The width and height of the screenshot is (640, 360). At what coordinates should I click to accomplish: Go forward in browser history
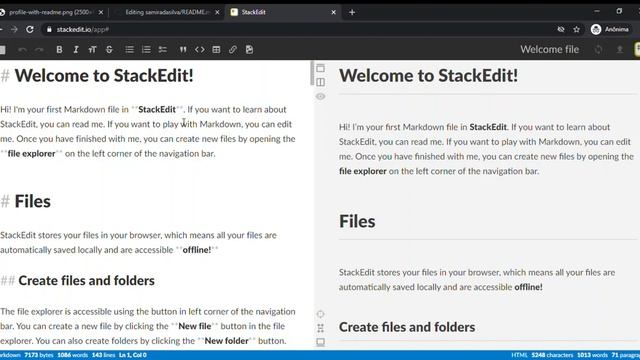(14, 29)
